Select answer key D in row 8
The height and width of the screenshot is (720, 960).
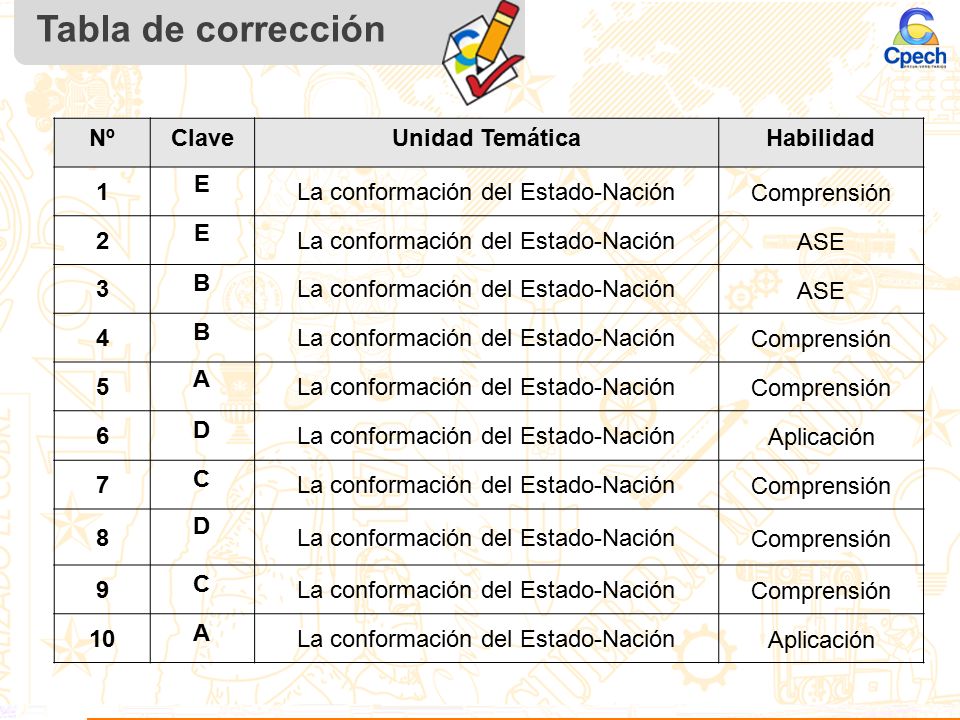click(202, 527)
